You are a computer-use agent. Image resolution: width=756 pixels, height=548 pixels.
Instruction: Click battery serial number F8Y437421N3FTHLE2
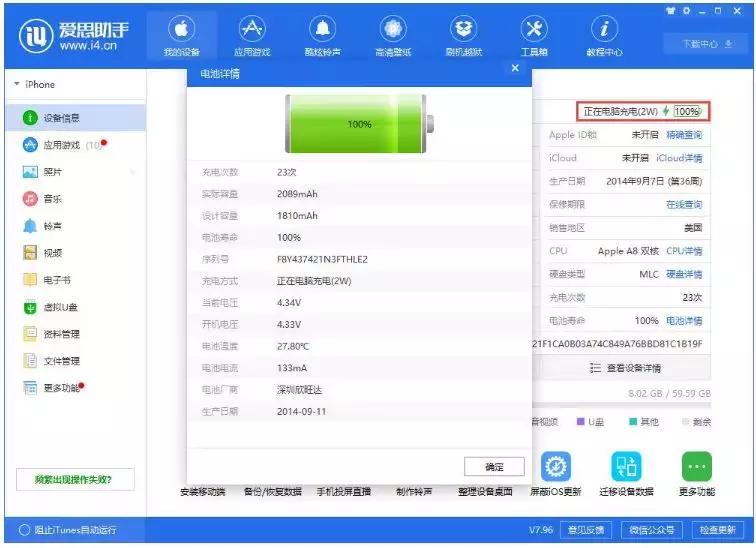[322, 259]
